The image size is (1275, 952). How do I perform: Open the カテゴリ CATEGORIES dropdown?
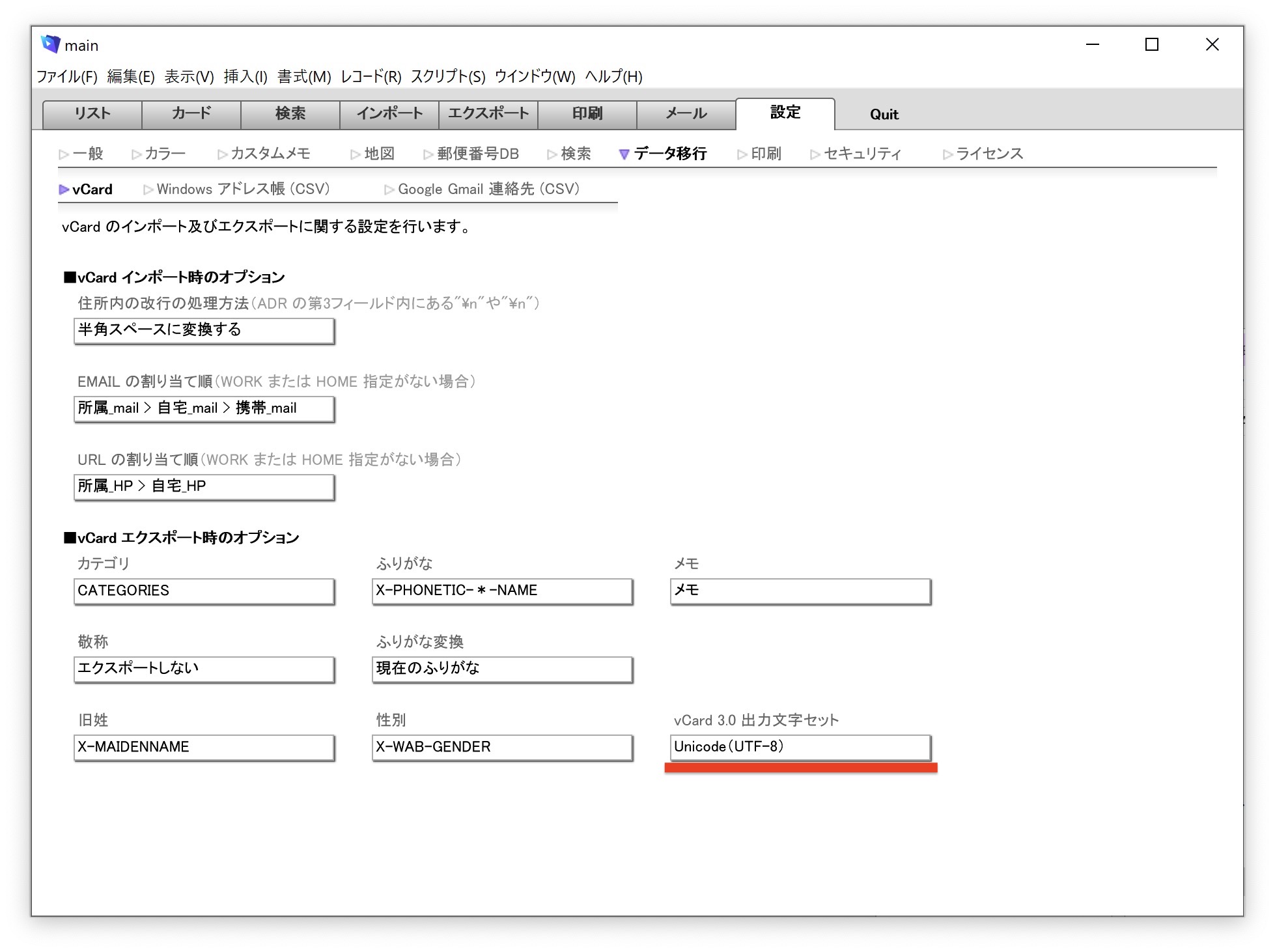click(204, 591)
